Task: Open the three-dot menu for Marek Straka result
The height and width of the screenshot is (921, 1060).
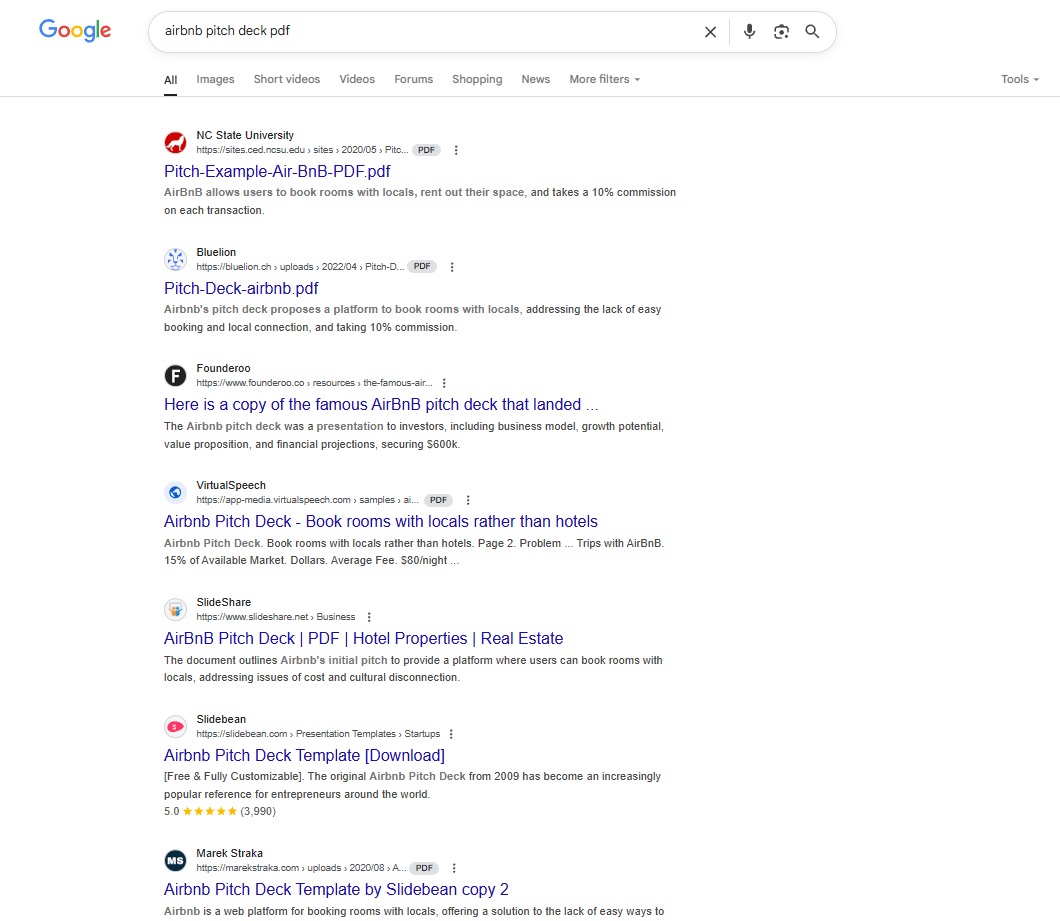Action: click(454, 868)
